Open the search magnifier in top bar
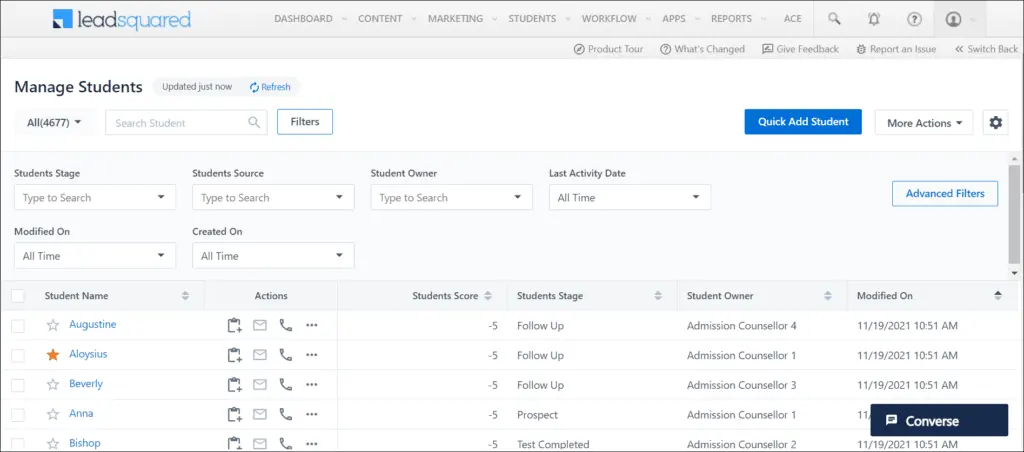 pyautogui.click(x=834, y=19)
